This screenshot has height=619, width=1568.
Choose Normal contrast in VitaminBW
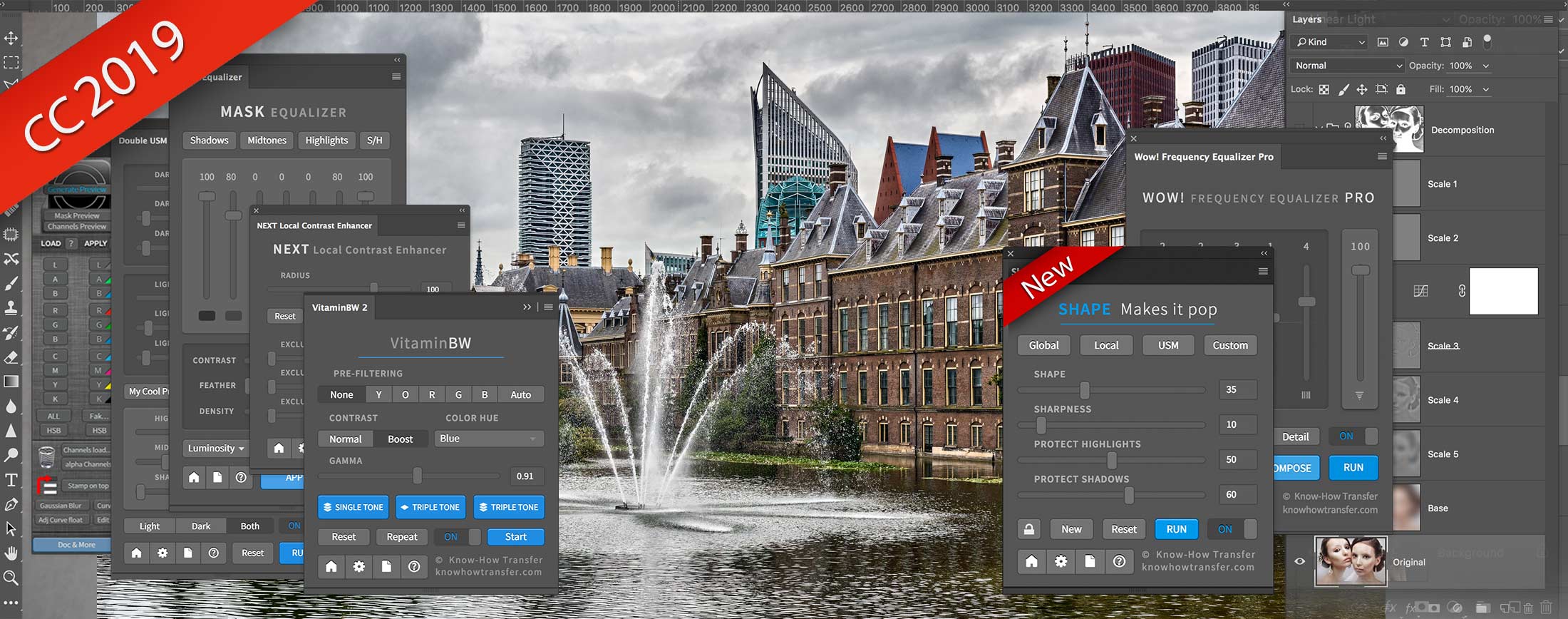click(x=346, y=439)
